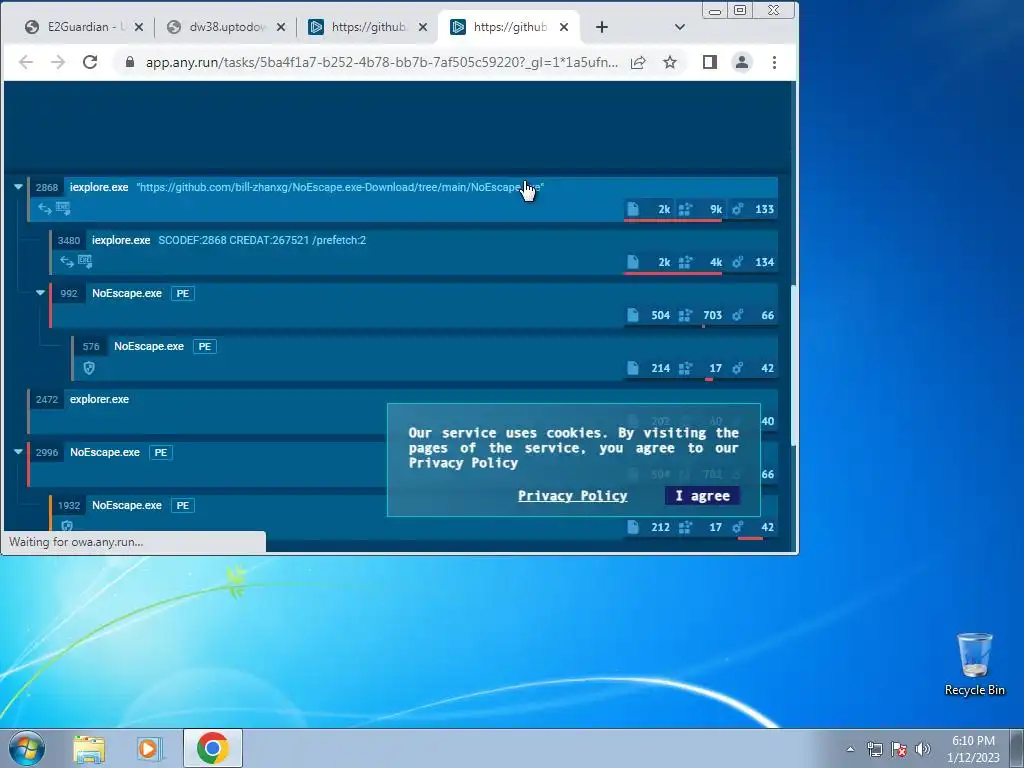
Task: Show hidden system tray icons
Action: [850, 749]
